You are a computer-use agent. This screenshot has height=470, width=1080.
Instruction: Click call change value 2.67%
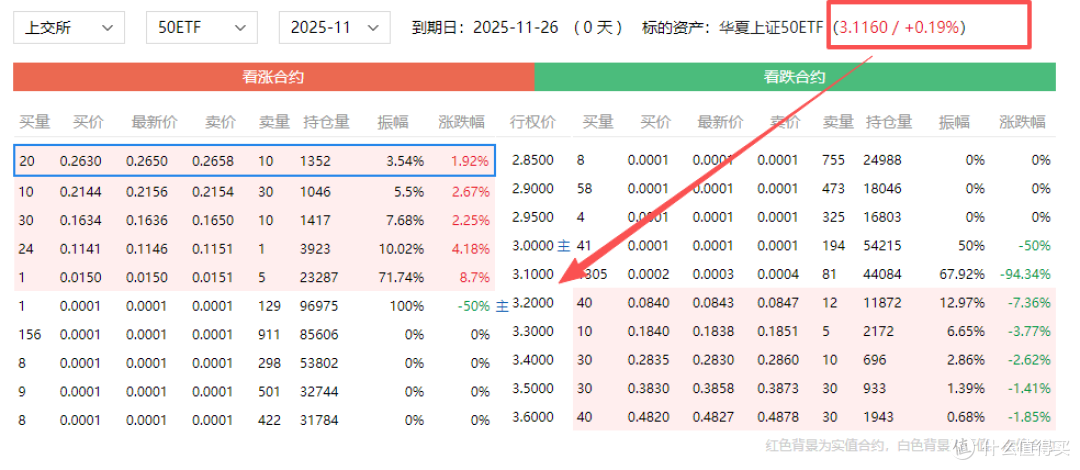470,192
